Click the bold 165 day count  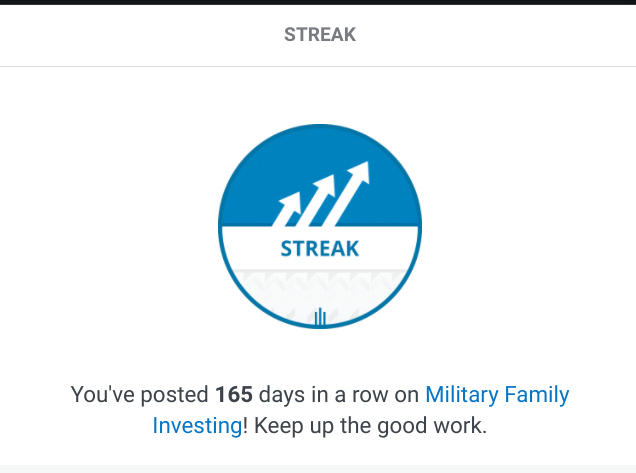(x=234, y=394)
